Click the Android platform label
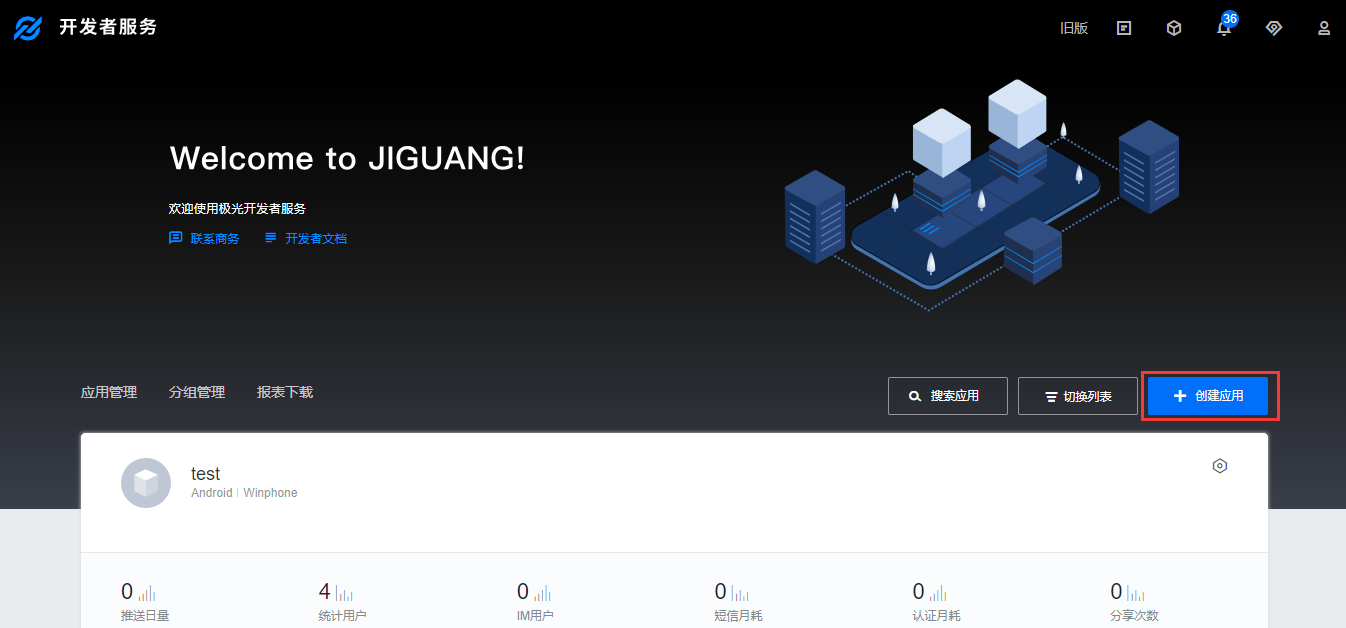The width and height of the screenshot is (1346, 628). (x=211, y=493)
